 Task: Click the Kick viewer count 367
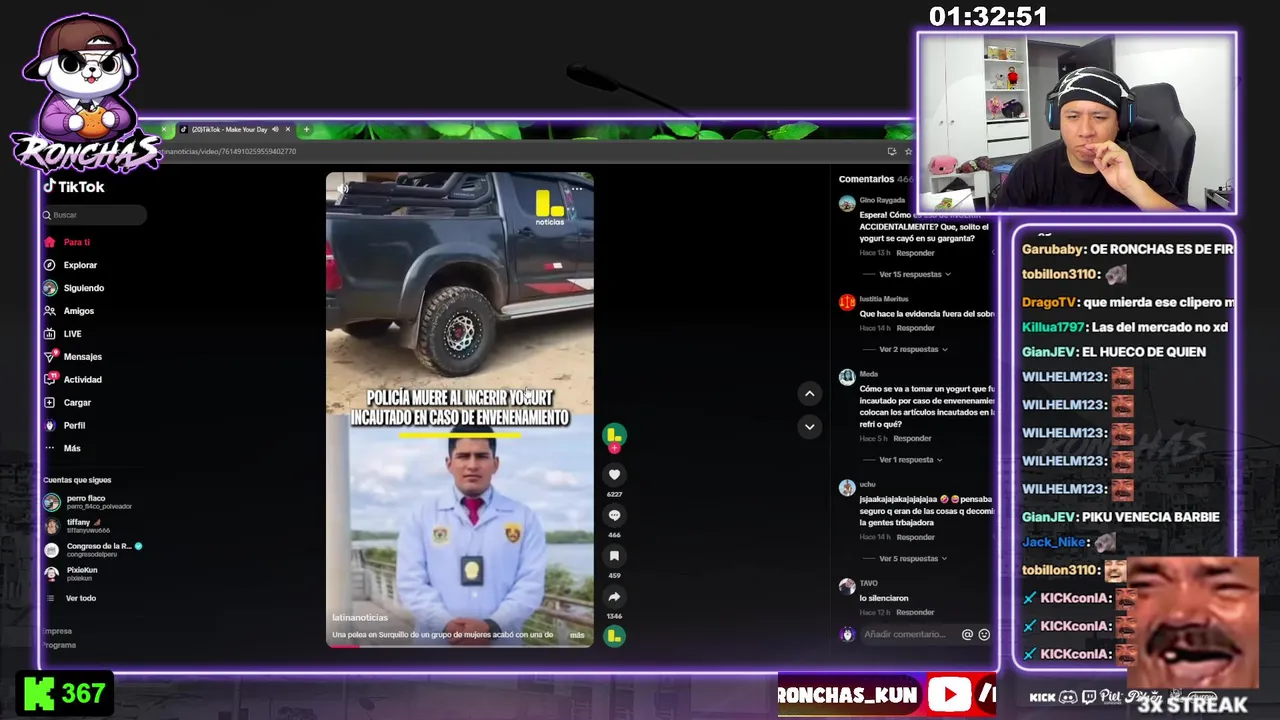click(x=83, y=694)
